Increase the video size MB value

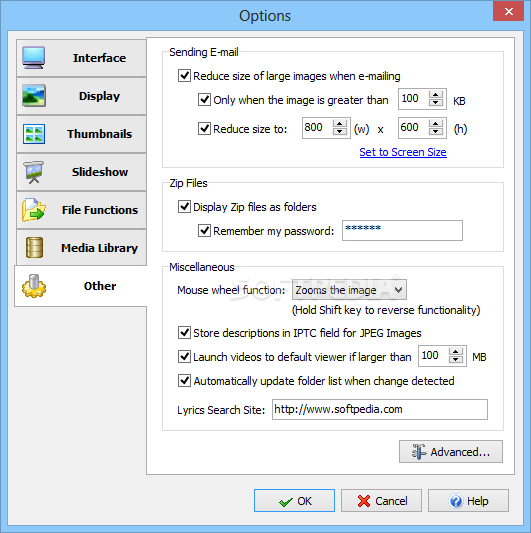tap(456, 352)
